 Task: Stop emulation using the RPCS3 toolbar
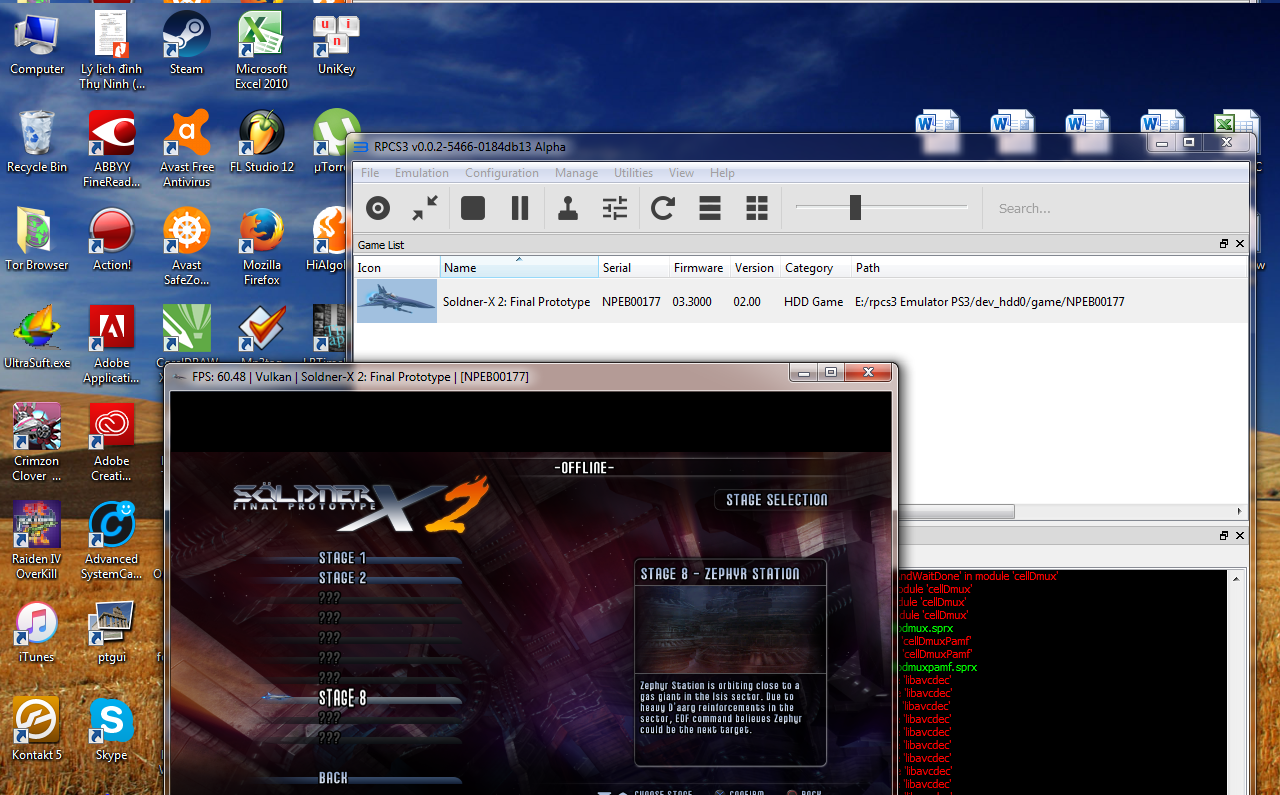[473, 208]
